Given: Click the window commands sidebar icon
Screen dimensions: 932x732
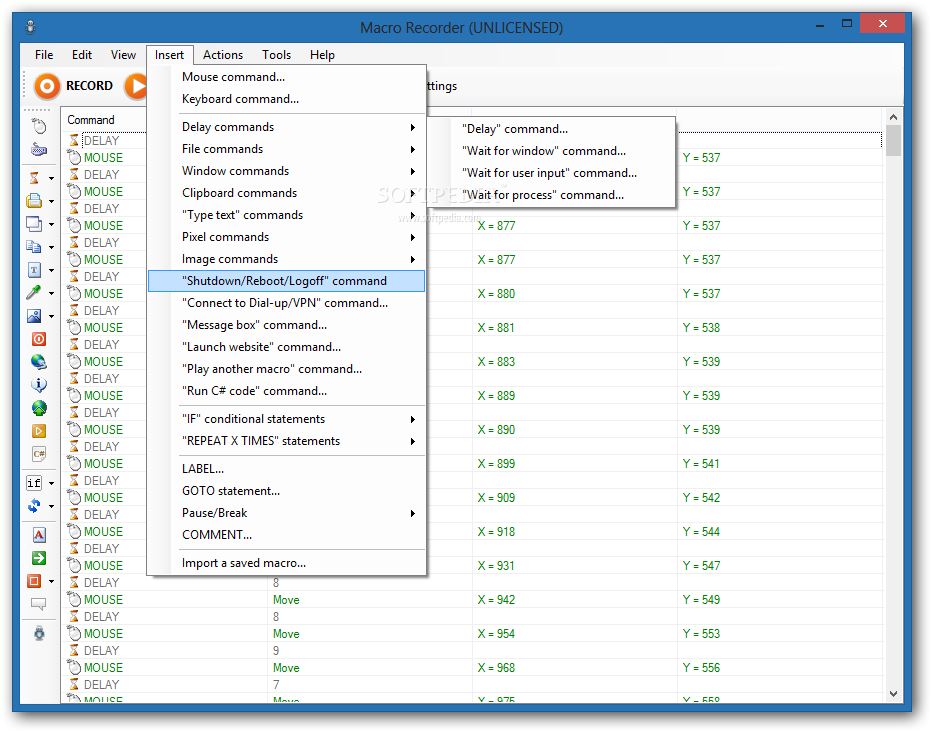Looking at the screenshot, I should (34, 224).
